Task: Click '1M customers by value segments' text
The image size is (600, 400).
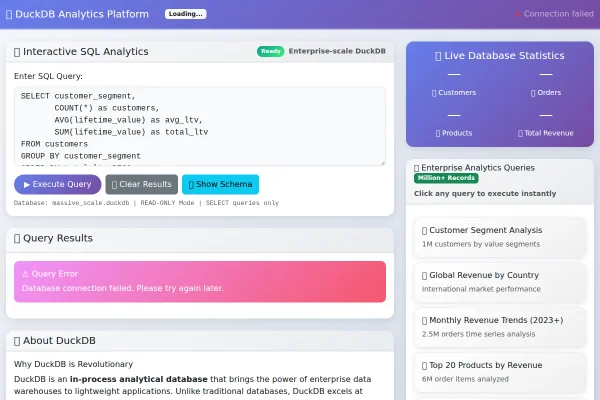Action: 481,244
